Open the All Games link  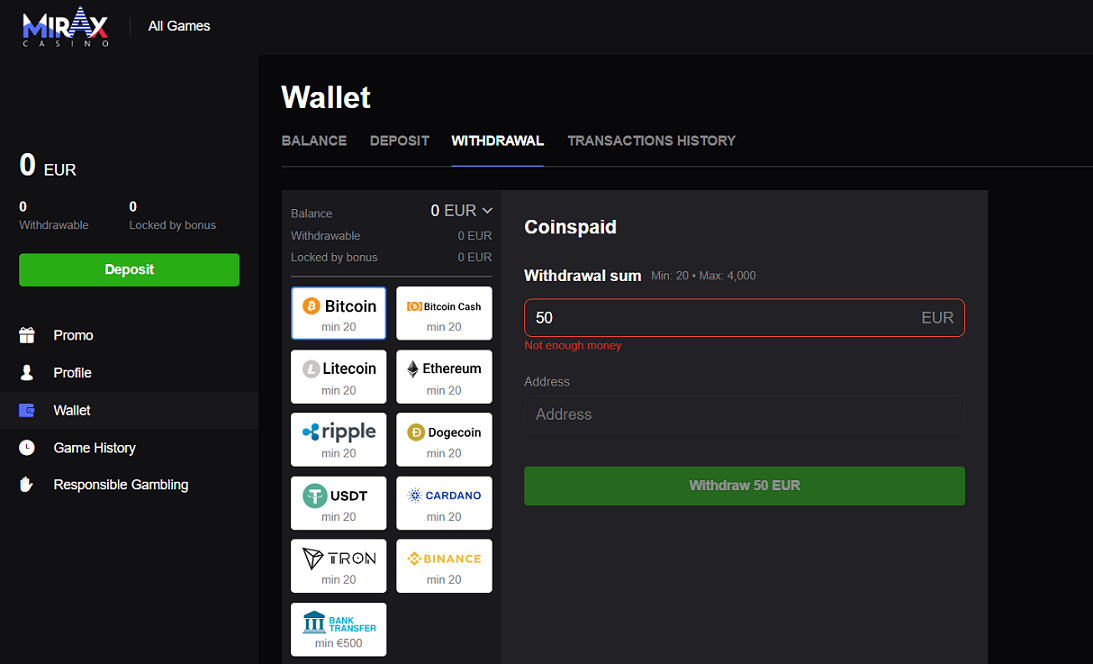tap(179, 26)
